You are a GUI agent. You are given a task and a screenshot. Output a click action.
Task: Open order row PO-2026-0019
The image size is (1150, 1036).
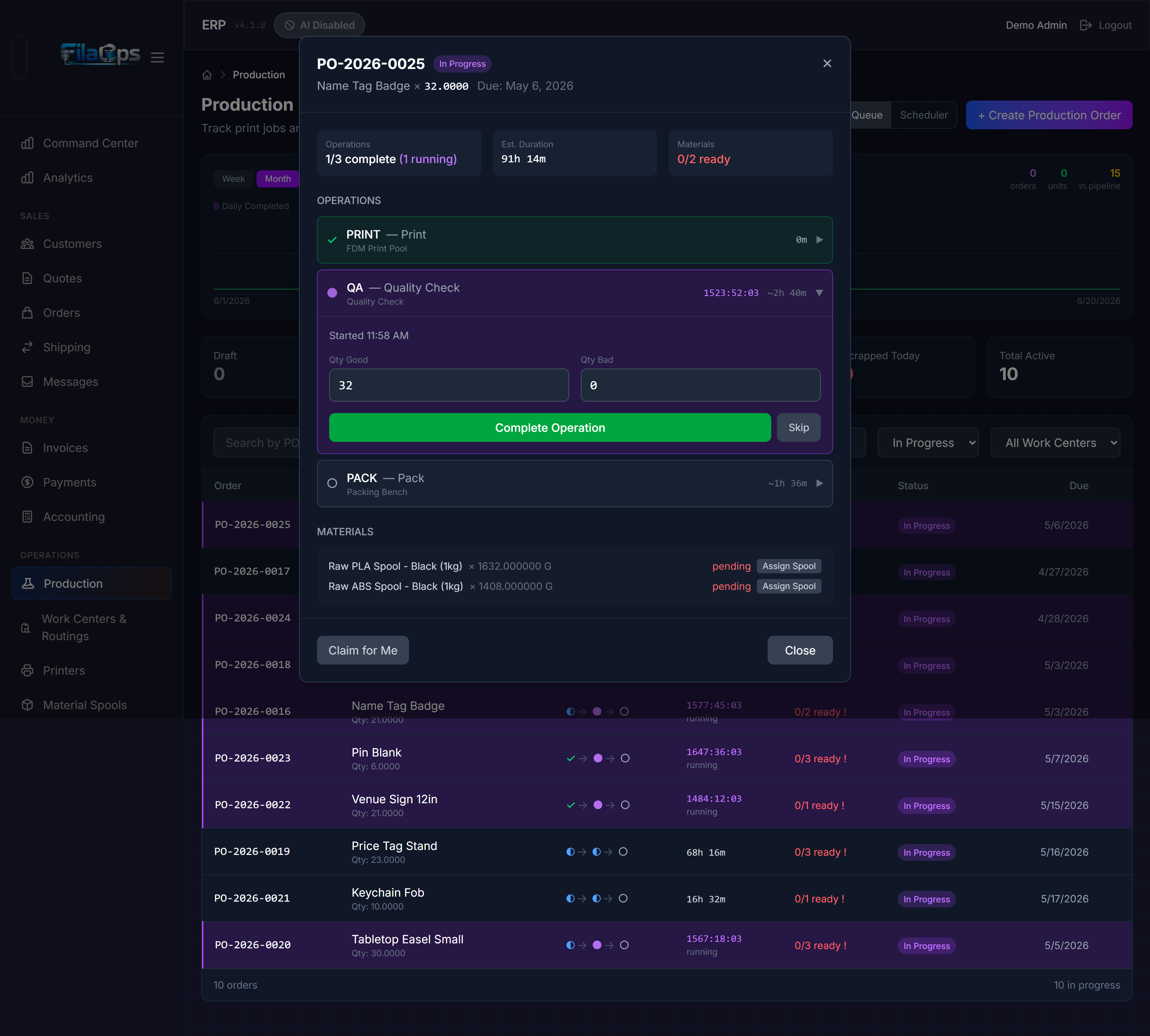point(667,852)
